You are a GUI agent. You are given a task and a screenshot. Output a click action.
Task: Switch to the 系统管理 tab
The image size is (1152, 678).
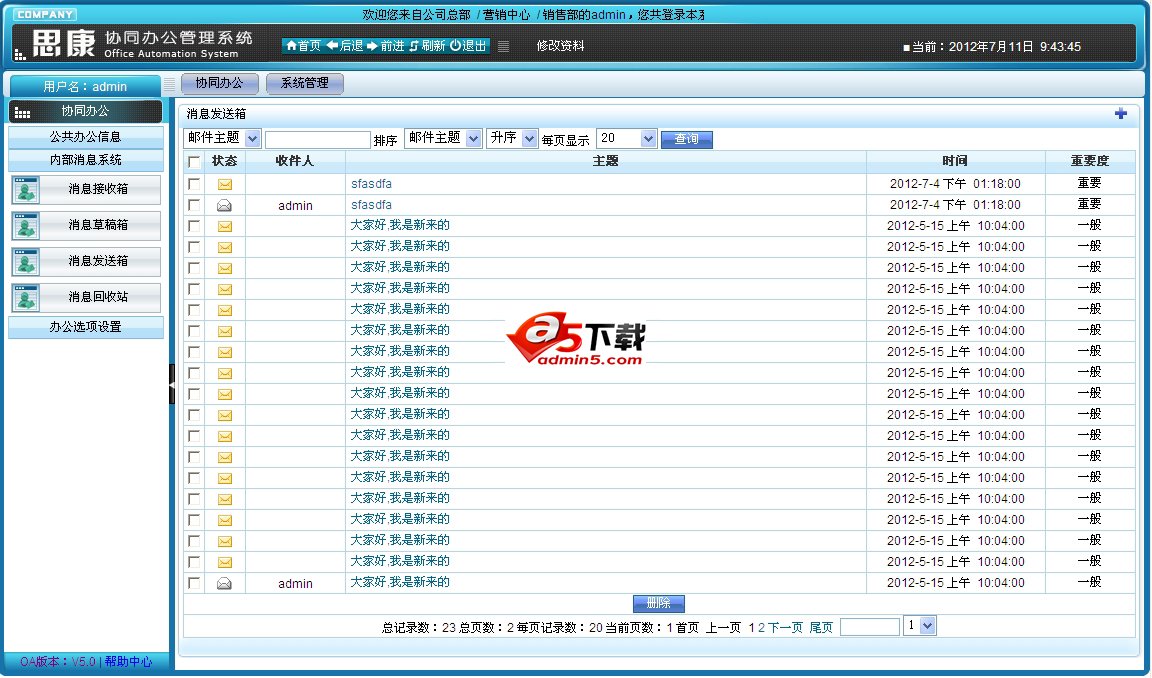click(x=305, y=84)
